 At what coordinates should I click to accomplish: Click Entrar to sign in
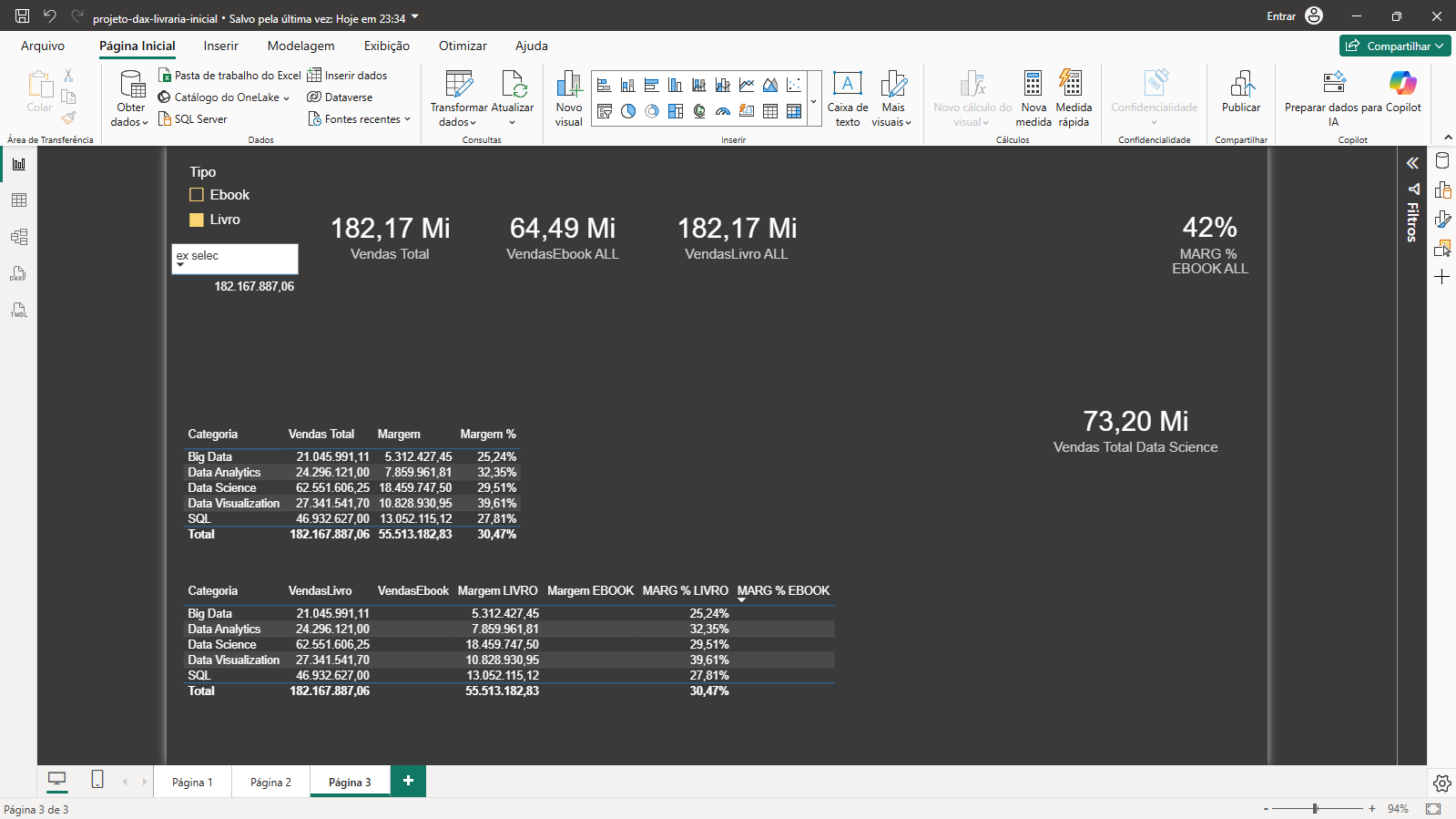[1281, 16]
